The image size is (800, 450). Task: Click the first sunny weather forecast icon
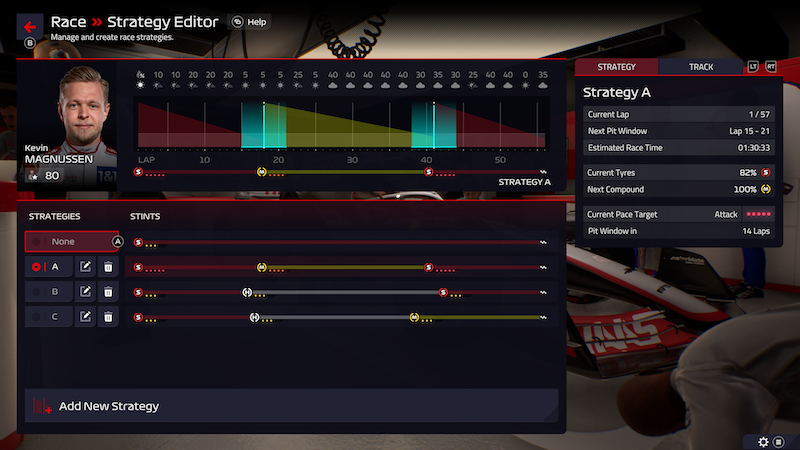tap(141, 85)
